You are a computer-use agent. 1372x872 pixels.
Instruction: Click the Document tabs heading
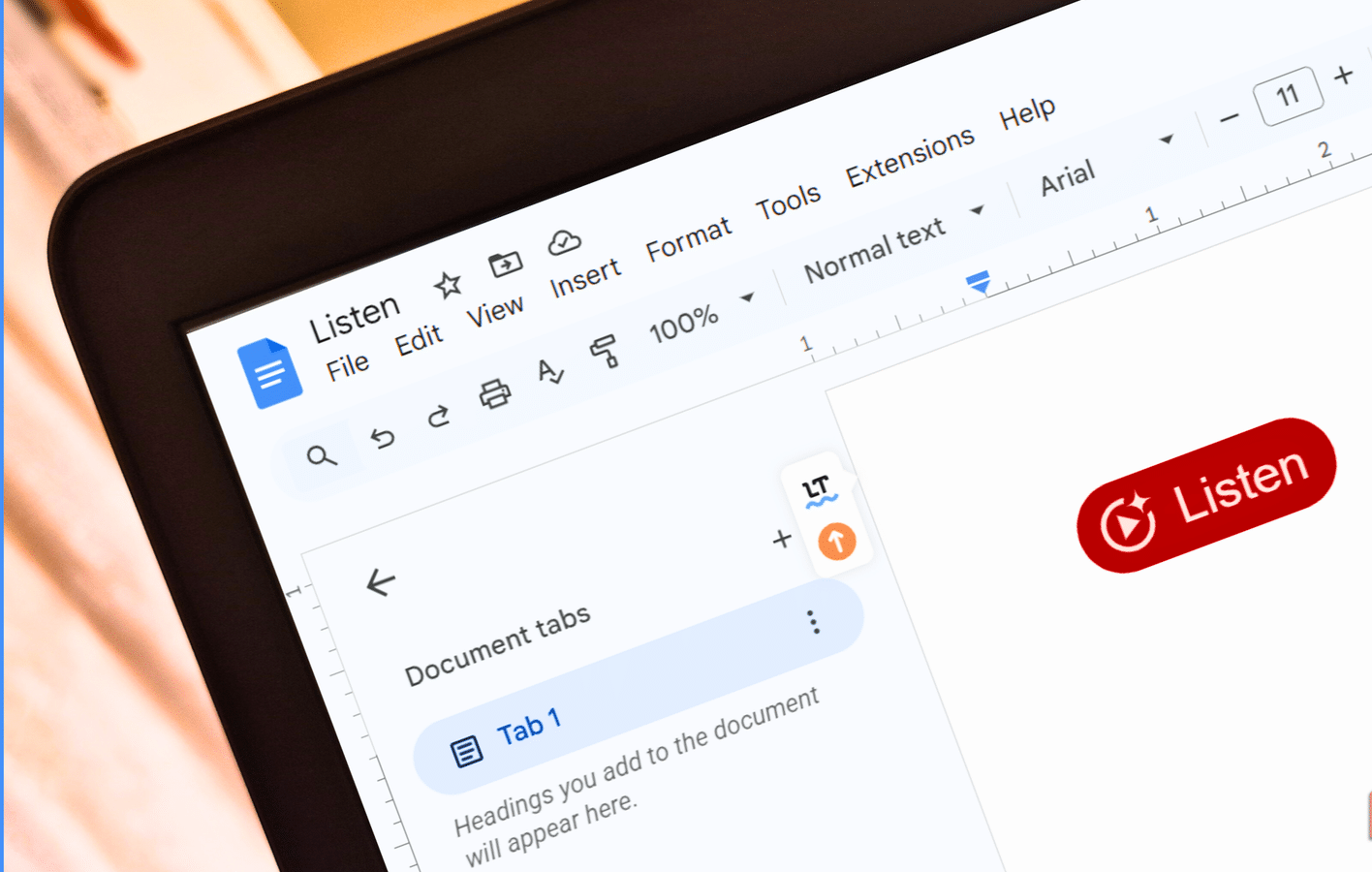coord(497,646)
